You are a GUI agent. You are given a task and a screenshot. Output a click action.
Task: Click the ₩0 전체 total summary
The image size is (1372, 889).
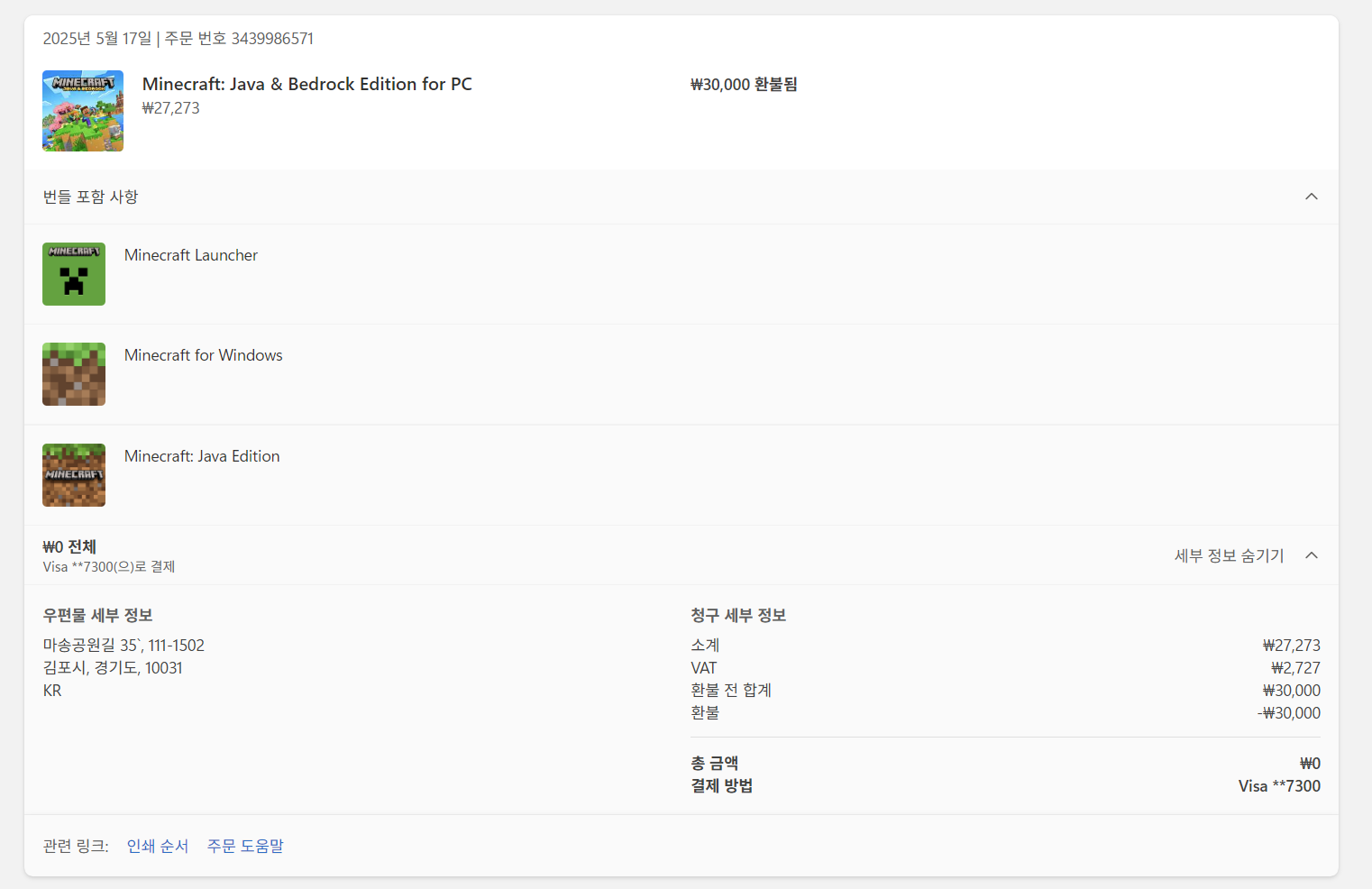[69, 546]
